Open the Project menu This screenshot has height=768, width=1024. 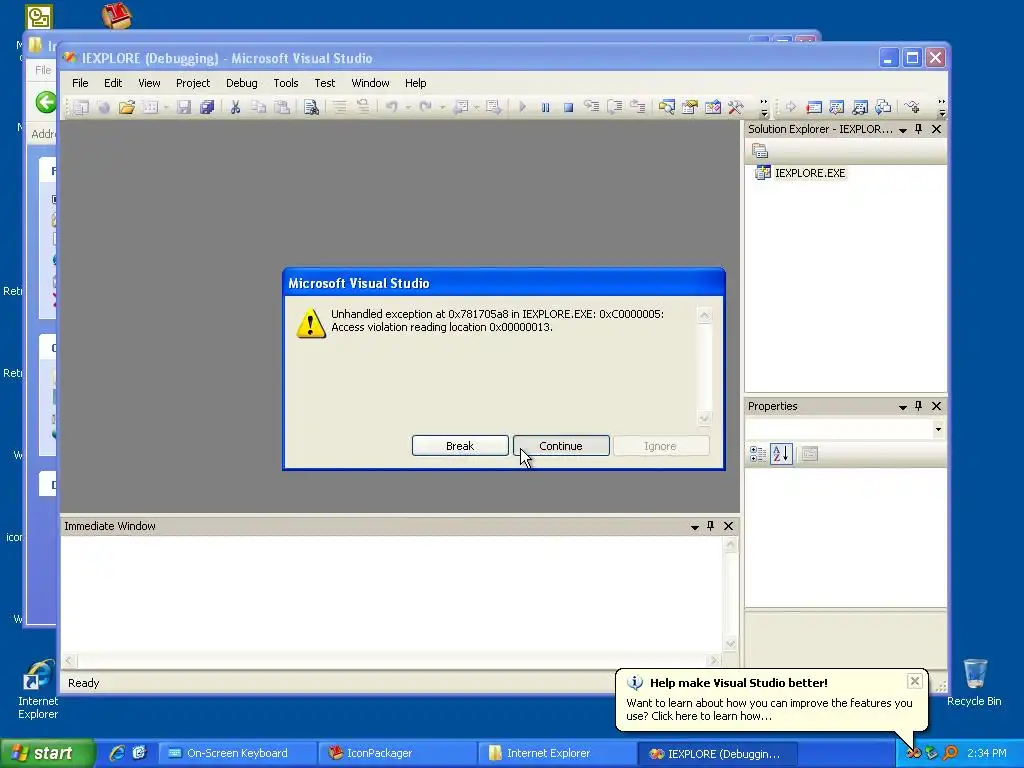[x=193, y=83]
